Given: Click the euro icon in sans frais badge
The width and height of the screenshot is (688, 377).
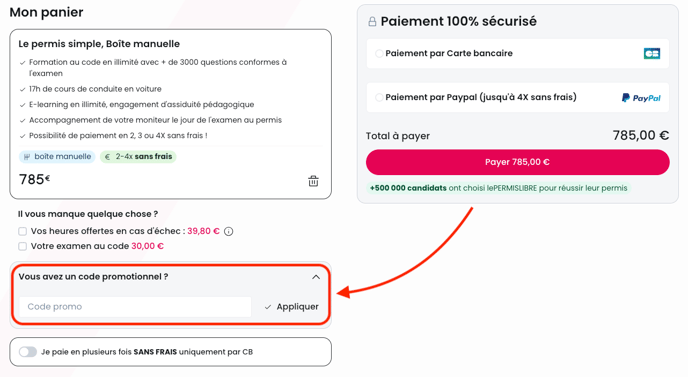Looking at the screenshot, I should [x=107, y=157].
